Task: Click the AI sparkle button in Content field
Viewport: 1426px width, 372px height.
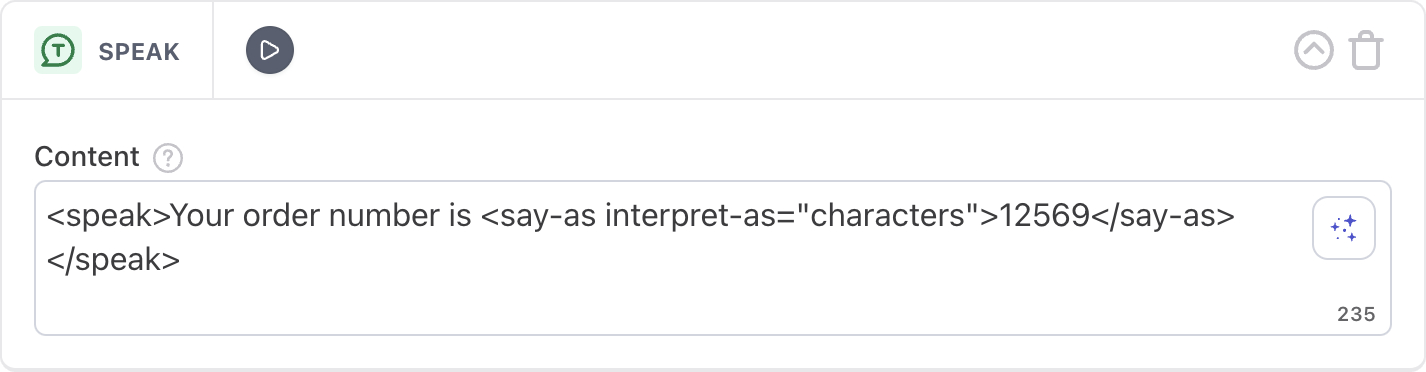Action: tap(1344, 228)
